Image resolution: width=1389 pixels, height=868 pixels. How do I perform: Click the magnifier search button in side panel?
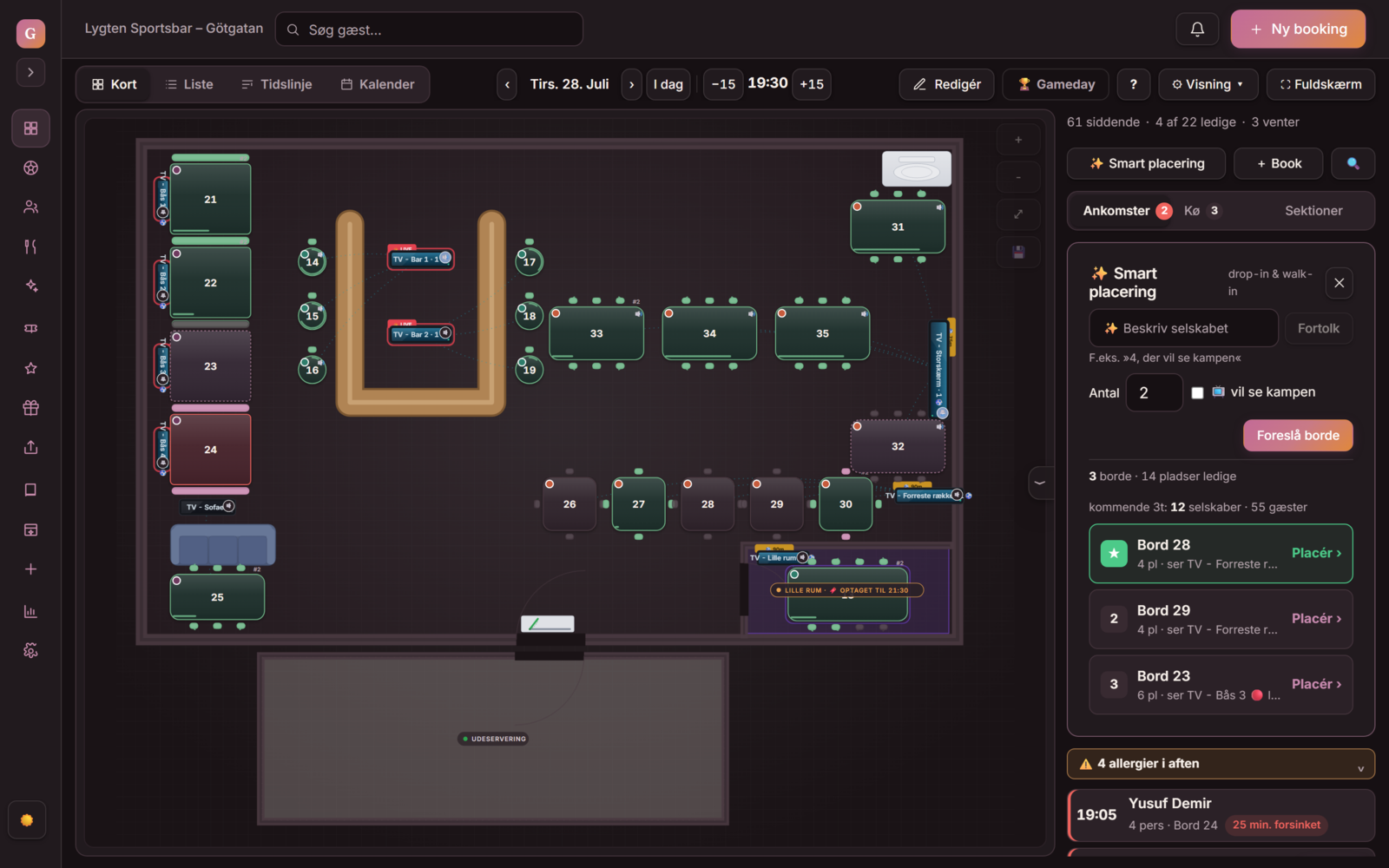(1353, 163)
